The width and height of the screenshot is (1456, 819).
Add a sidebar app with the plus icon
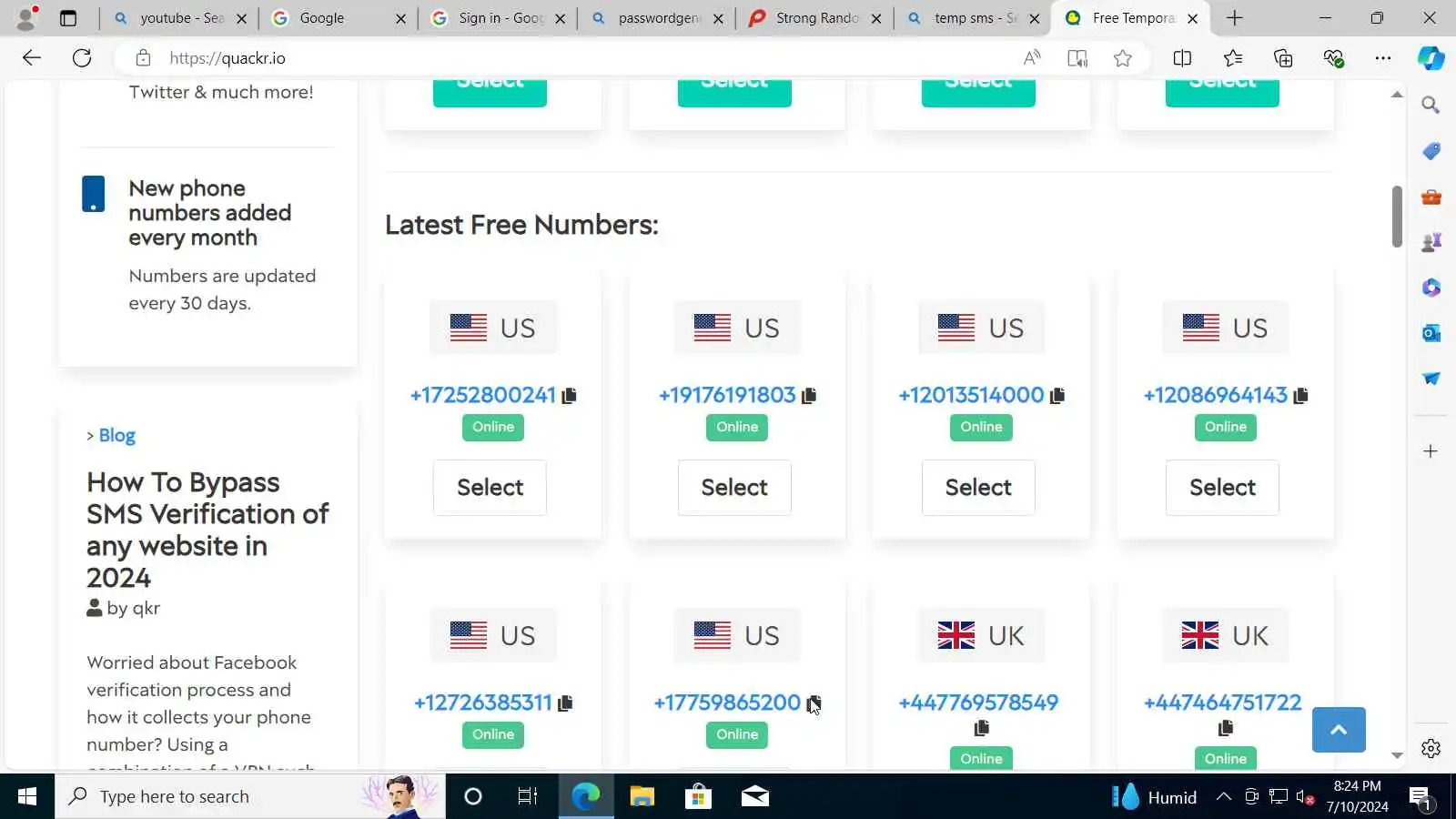coord(1431,451)
